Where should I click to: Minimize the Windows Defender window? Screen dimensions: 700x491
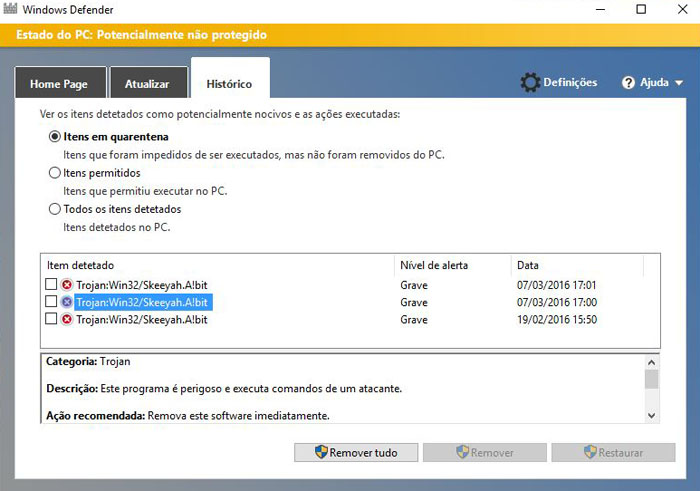(x=600, y=9)
